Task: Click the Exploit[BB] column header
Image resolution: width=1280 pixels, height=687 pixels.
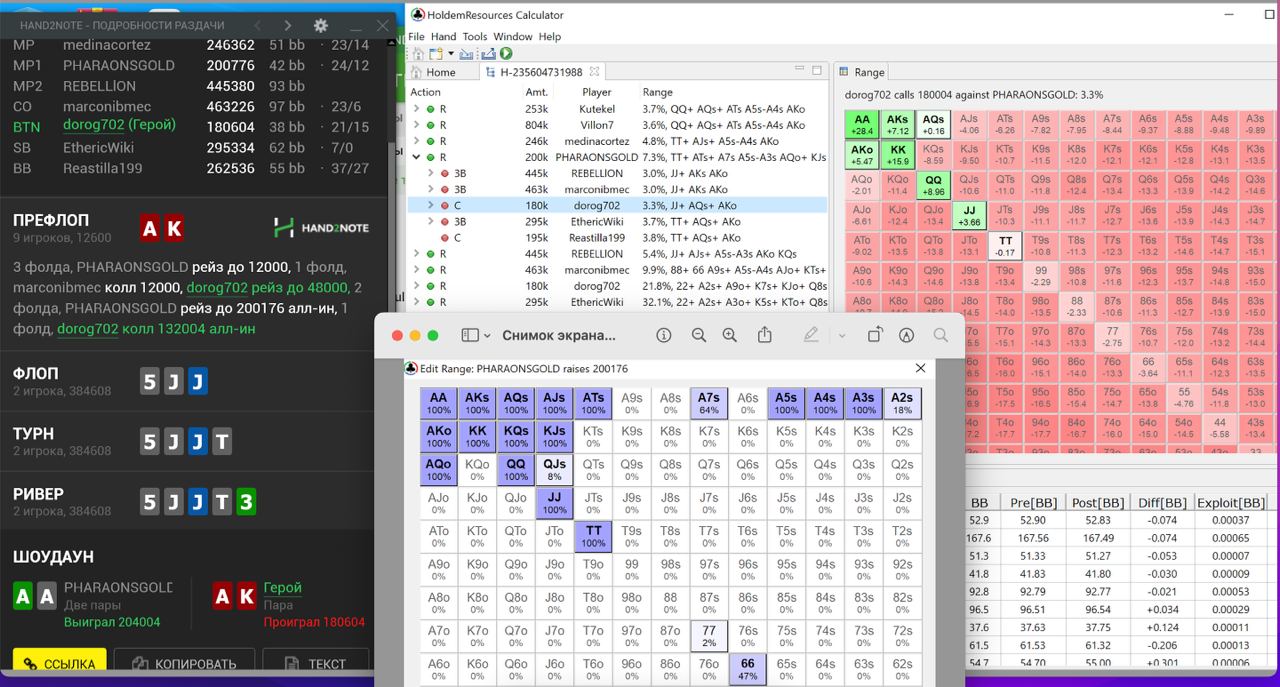Action: (1231, 503)
